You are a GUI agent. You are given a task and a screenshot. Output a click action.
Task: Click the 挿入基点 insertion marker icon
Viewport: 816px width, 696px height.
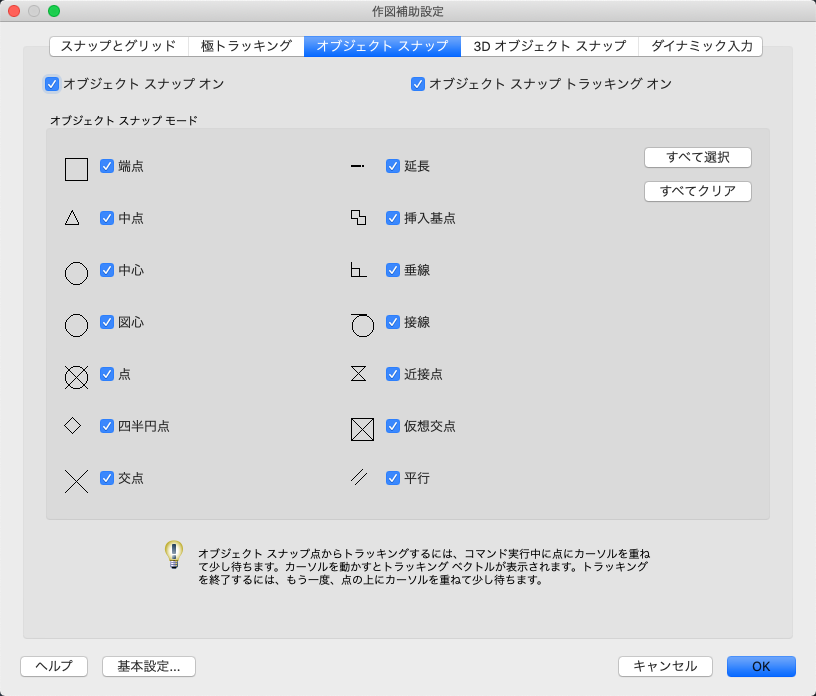coord(358,217)
